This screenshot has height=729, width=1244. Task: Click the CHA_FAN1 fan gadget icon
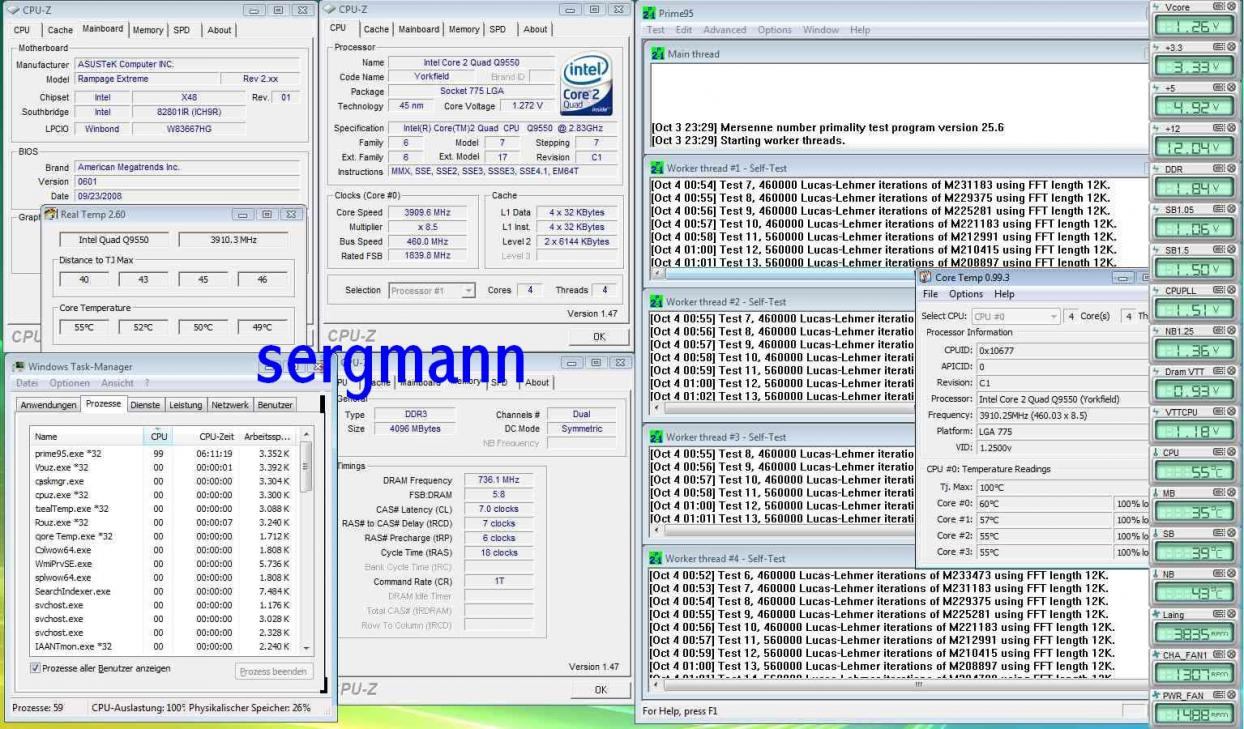click(x=1157, y=654)
